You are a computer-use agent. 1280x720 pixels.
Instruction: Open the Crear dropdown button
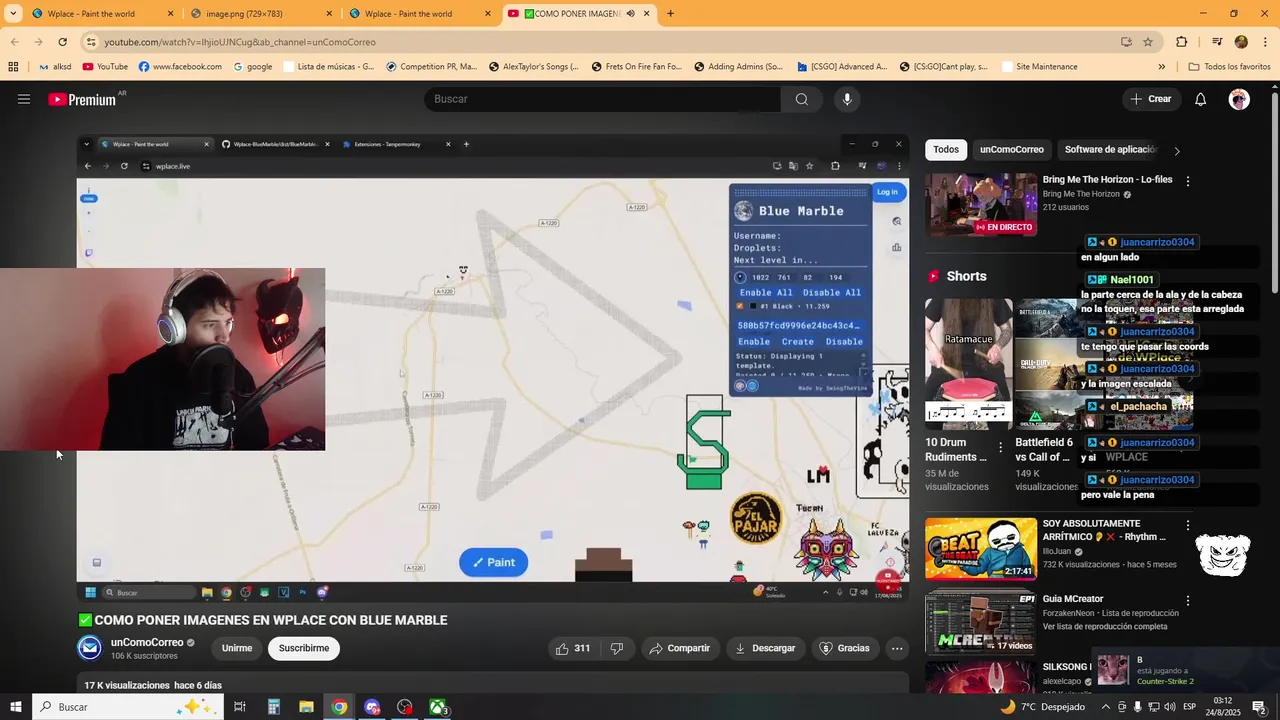[1151, 99]
